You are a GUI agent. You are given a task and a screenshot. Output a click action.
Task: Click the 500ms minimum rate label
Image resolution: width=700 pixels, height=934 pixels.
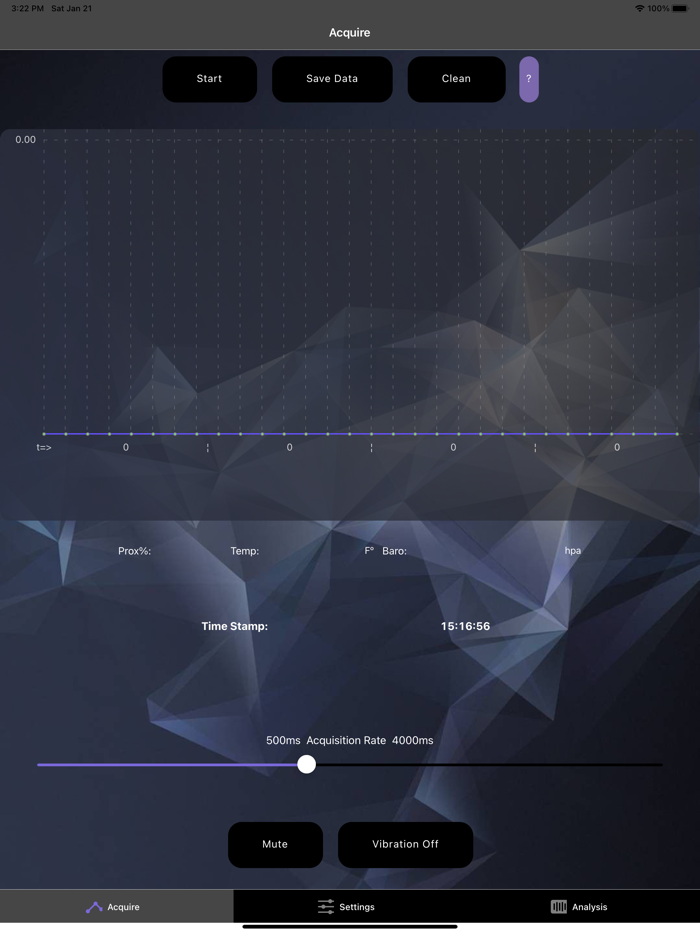pyautogui.click(x=283, y=740)
